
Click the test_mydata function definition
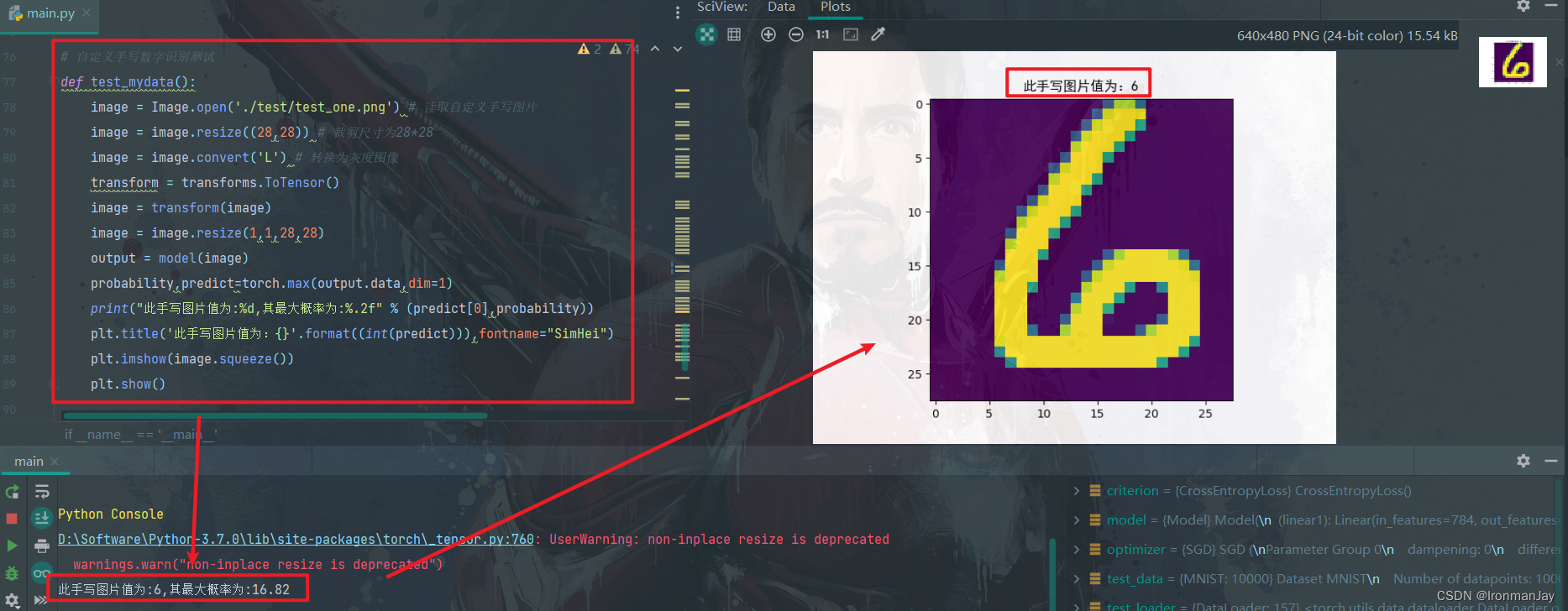128,82
